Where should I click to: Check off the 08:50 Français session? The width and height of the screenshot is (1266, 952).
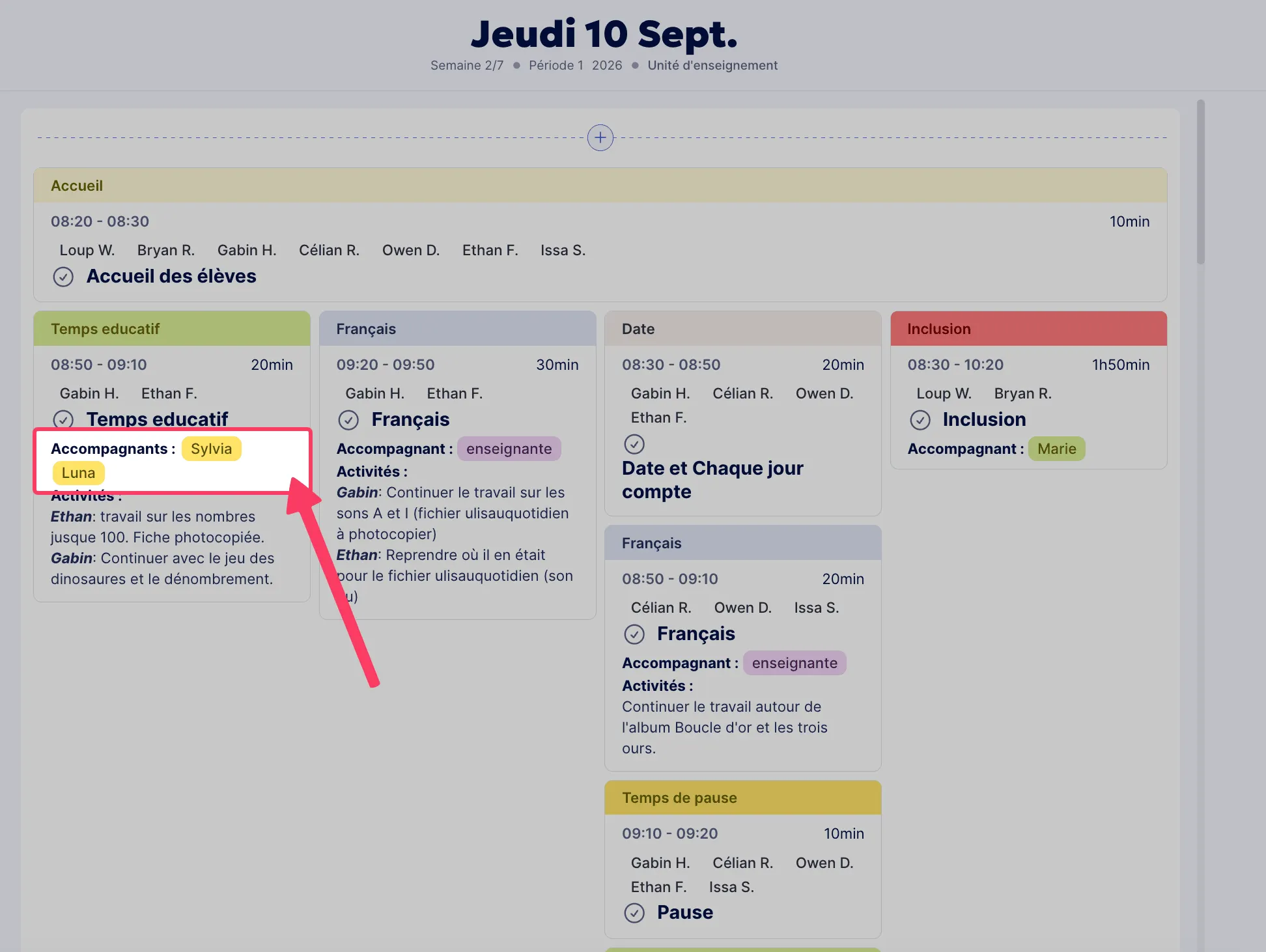[634, 634]
